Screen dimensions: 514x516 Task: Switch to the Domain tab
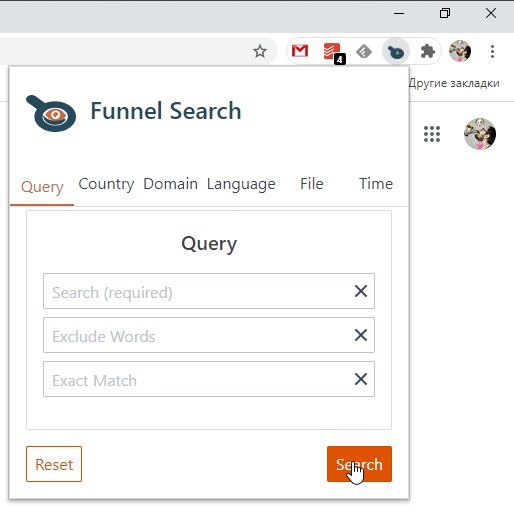point(170,184)
